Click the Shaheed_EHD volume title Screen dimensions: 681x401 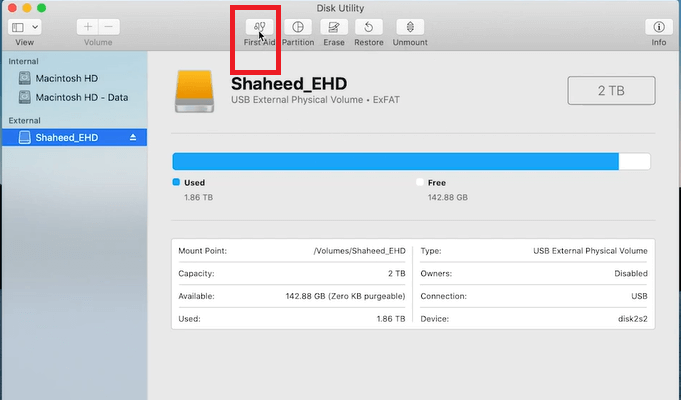pos(289,83)
